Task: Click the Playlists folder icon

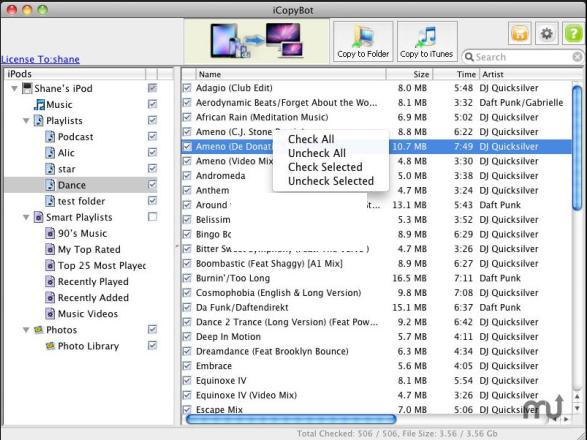Action: point(39,121)
